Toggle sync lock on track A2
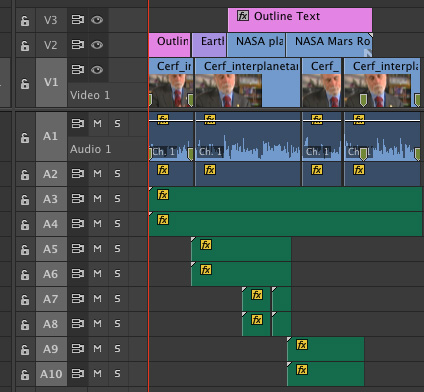Screen dimensions: 424x392 (78, 173)
